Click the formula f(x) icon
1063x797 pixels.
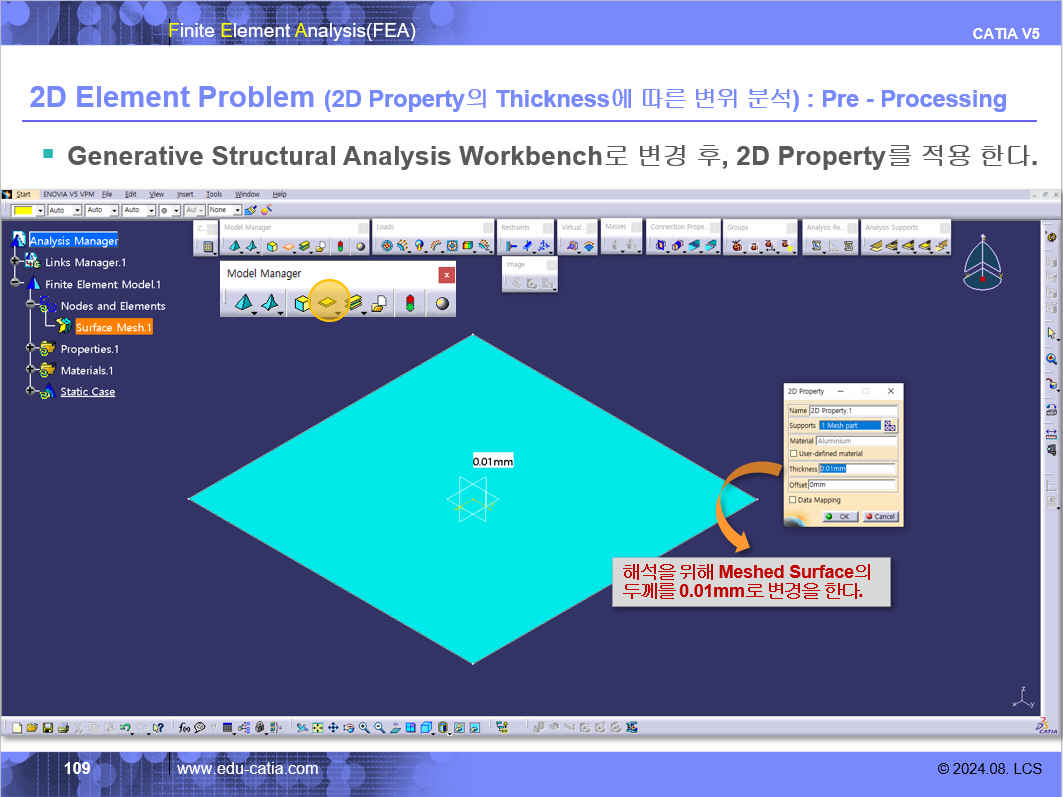[184, 727]
